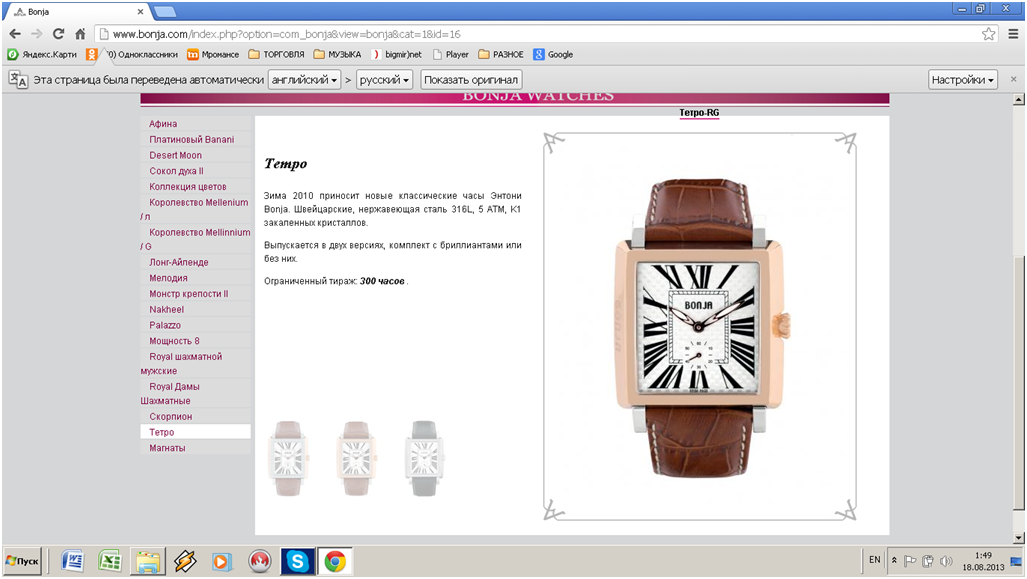Select the grey-strap watch thumbnail
Screen dimensions: 1027x579
pos(424,458)
